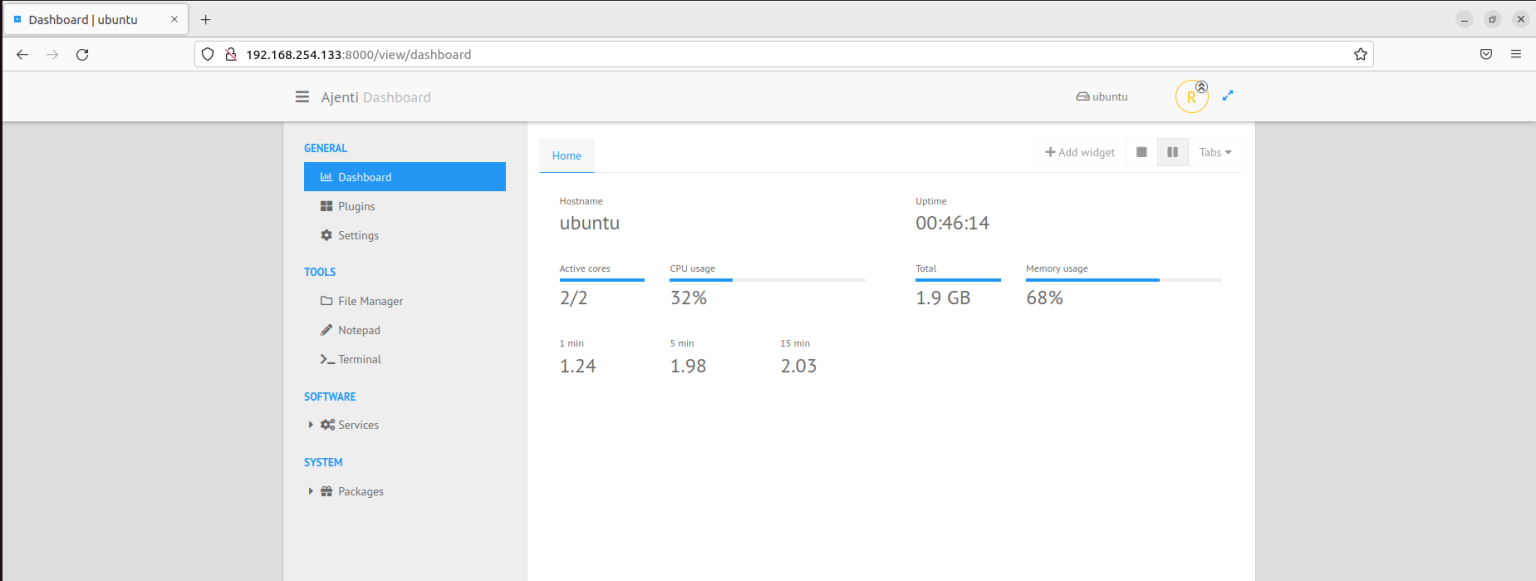Open the Plugins page
This screenshot has height=581, width=1536.
click(356, 206)
